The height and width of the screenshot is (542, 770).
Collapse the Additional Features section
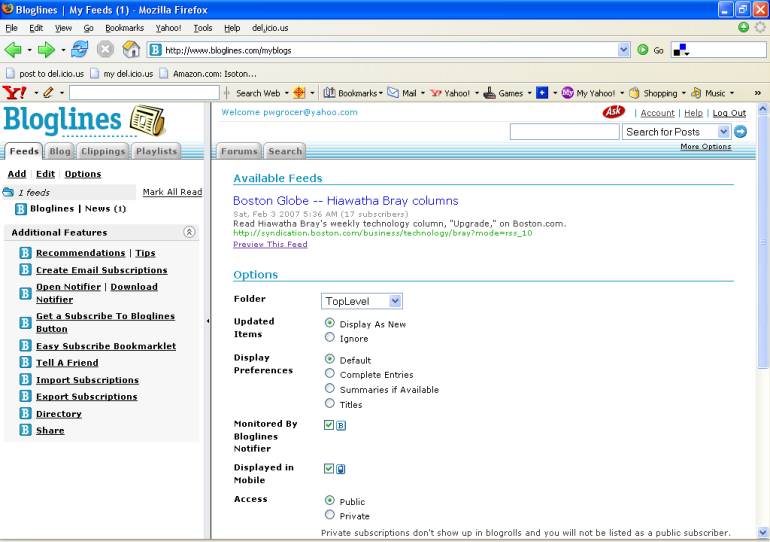pos(189,232)
